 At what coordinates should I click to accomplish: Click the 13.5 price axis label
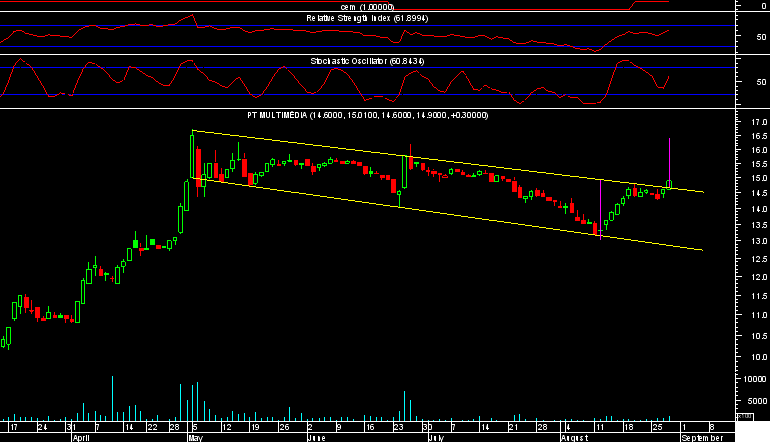coord(759,225)
